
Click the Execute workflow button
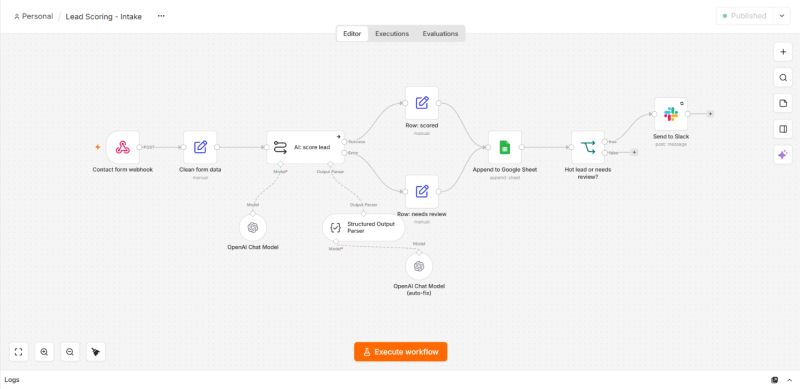pyautogui.click(x=401, y=352)
